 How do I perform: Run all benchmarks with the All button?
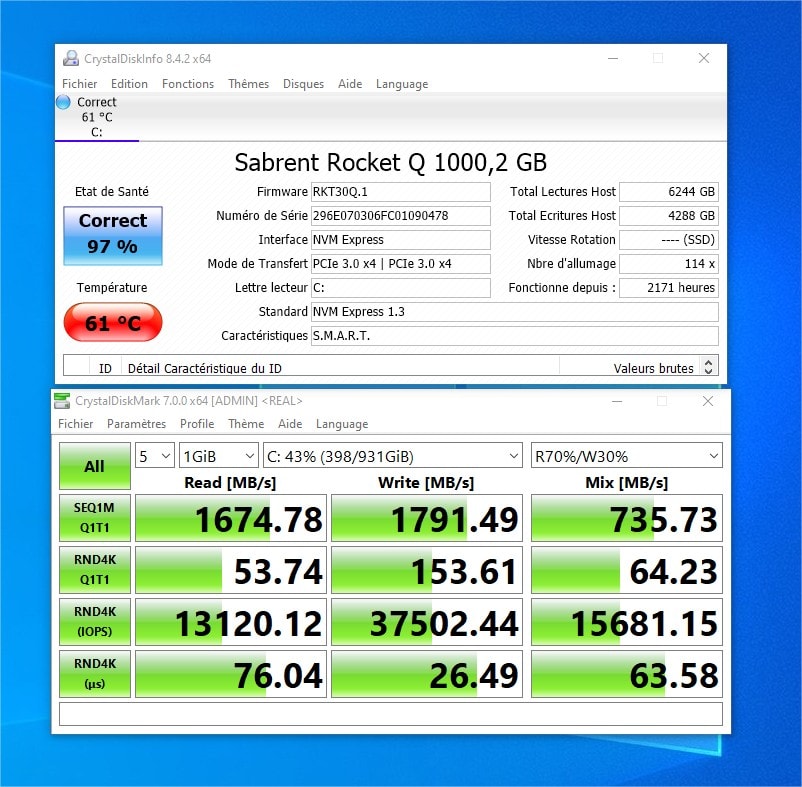pos(95,466)
